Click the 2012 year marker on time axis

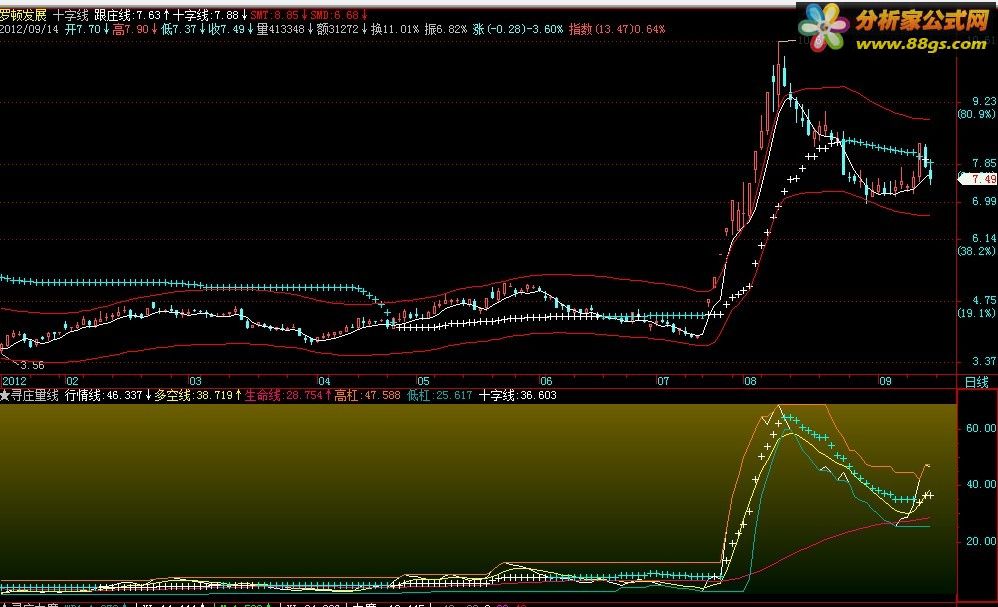15,381
